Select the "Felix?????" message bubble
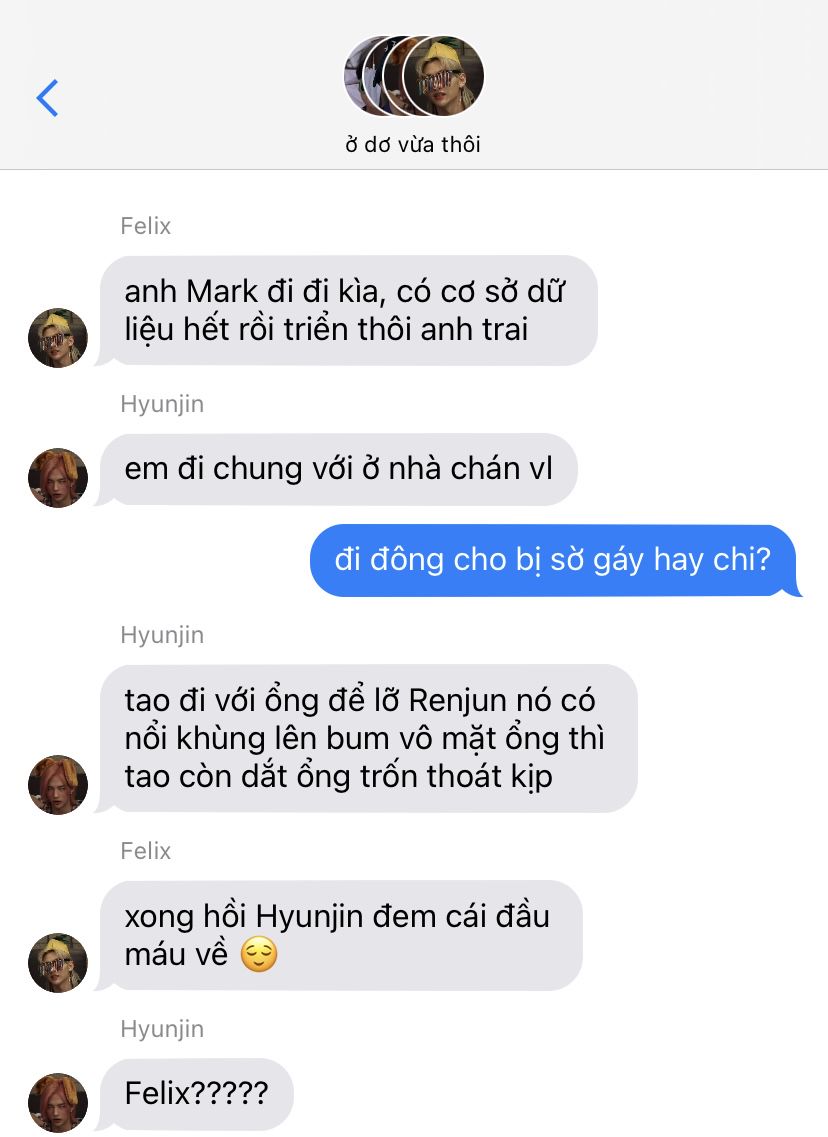 [x=196, y=1093]
